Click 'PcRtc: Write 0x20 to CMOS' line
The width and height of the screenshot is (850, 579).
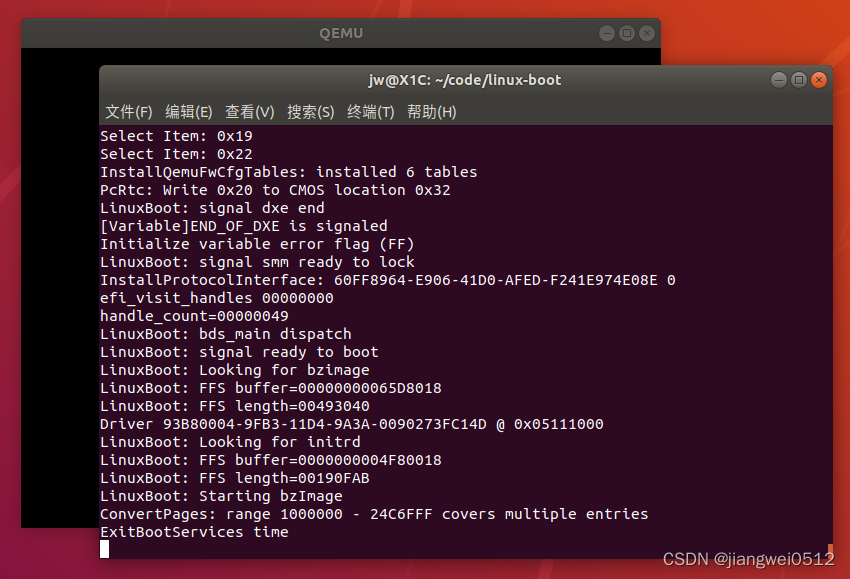coord(275,190)
